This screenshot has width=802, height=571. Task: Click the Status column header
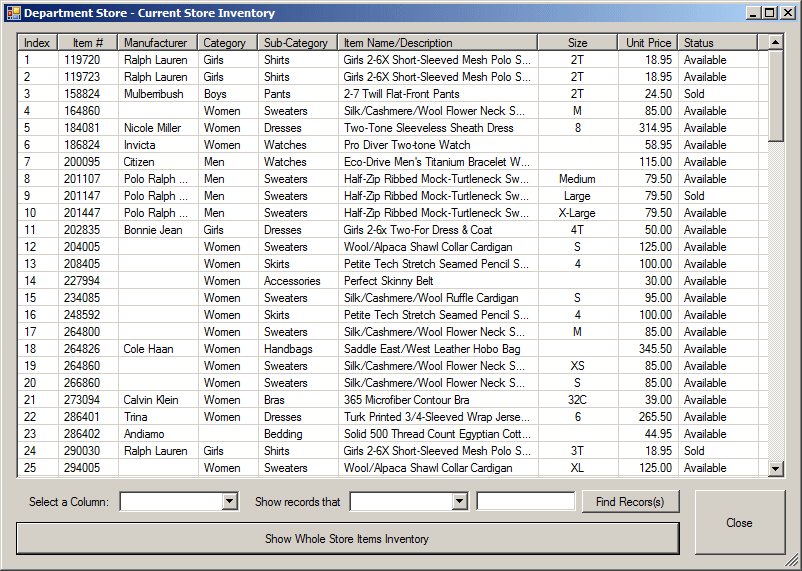click(718, 43)
